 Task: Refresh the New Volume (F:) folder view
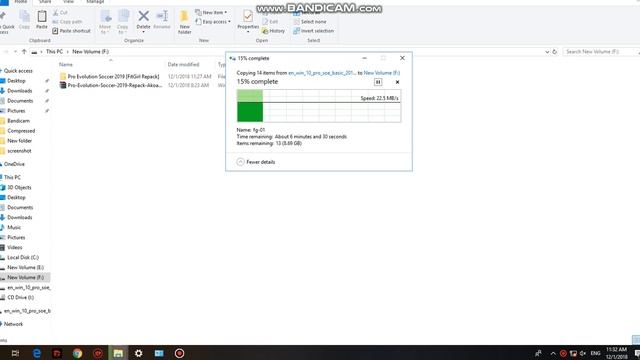click(x=555, y=52)
